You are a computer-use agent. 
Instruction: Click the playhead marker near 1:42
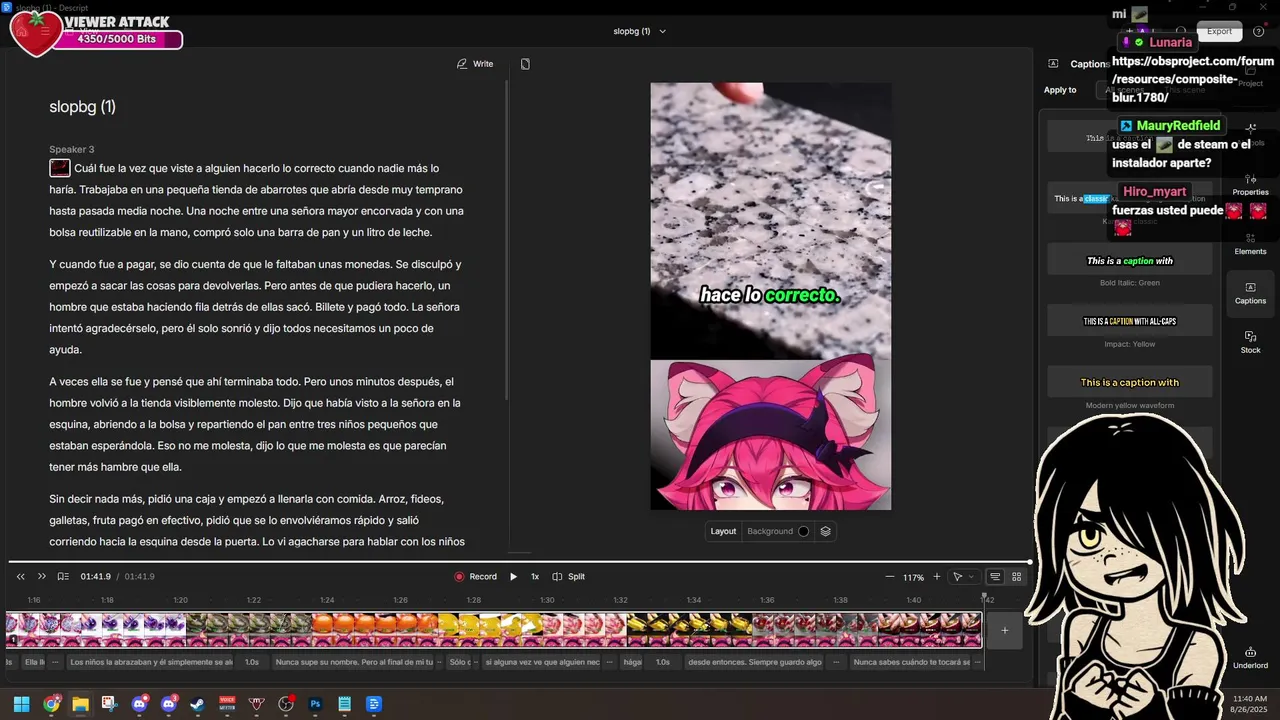[x=985, y=598]
